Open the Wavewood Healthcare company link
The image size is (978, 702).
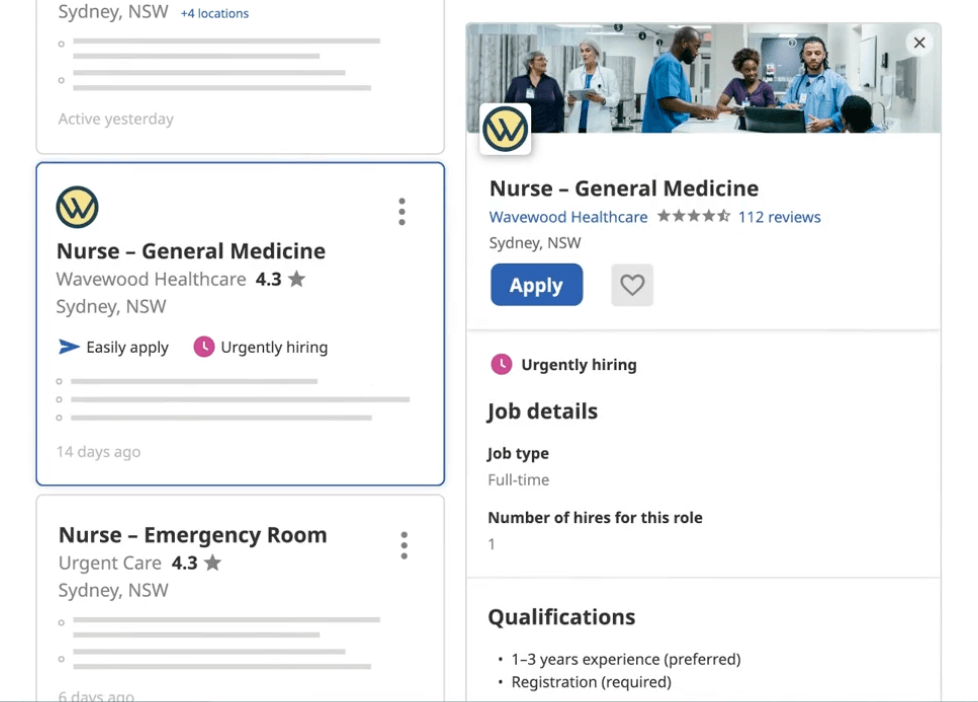568,217
